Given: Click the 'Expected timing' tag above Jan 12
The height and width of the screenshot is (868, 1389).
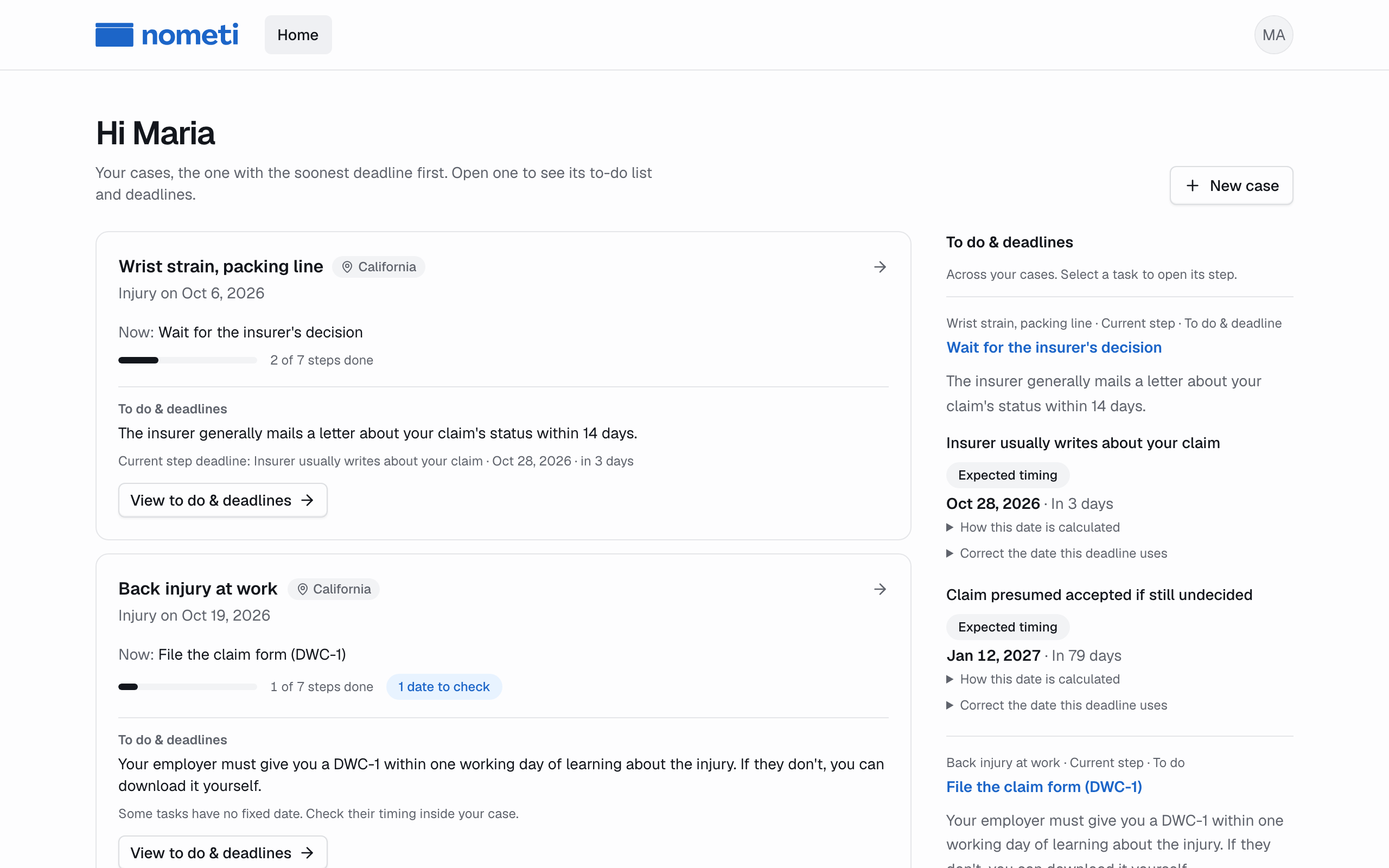Looking at the screenshot, I should pyautogui.click(x=1008, y=627).
